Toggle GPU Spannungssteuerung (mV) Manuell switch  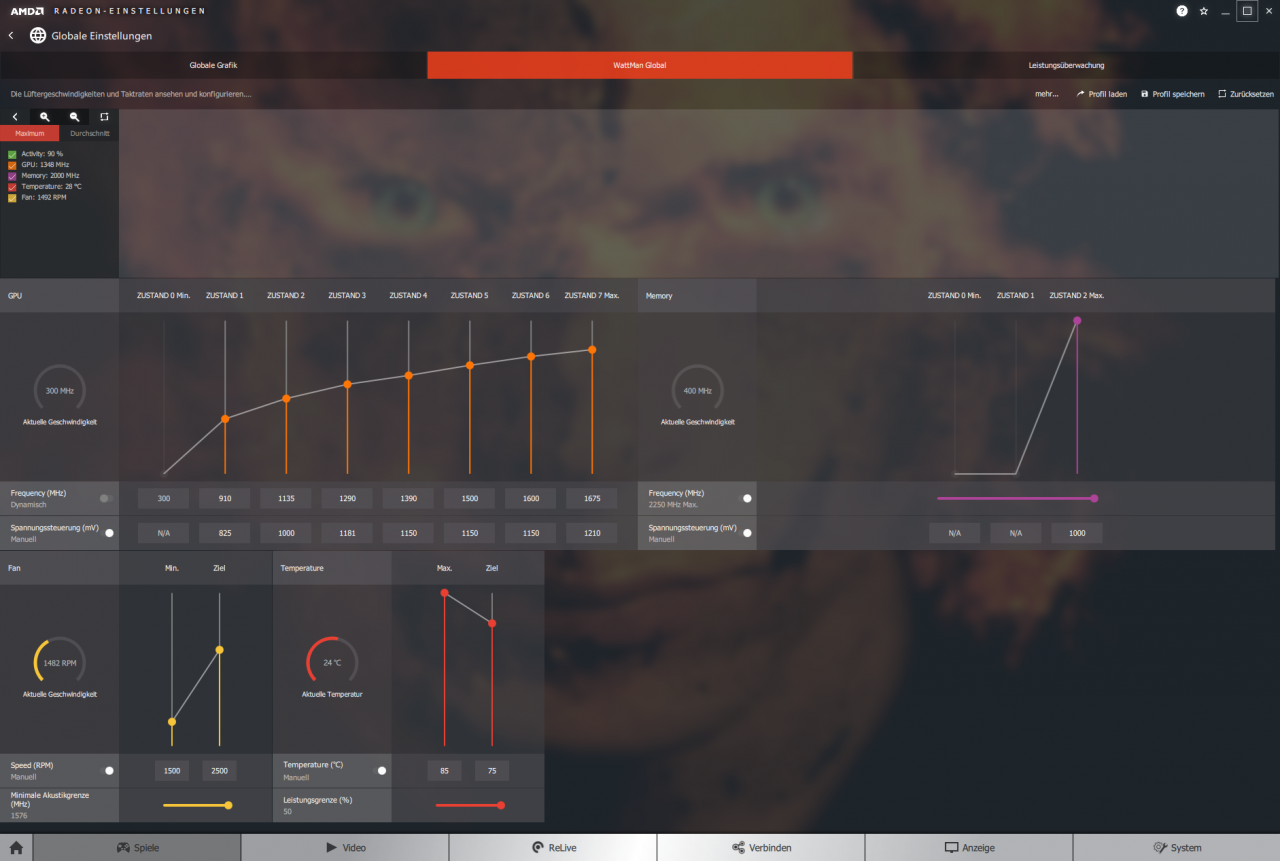107,533
